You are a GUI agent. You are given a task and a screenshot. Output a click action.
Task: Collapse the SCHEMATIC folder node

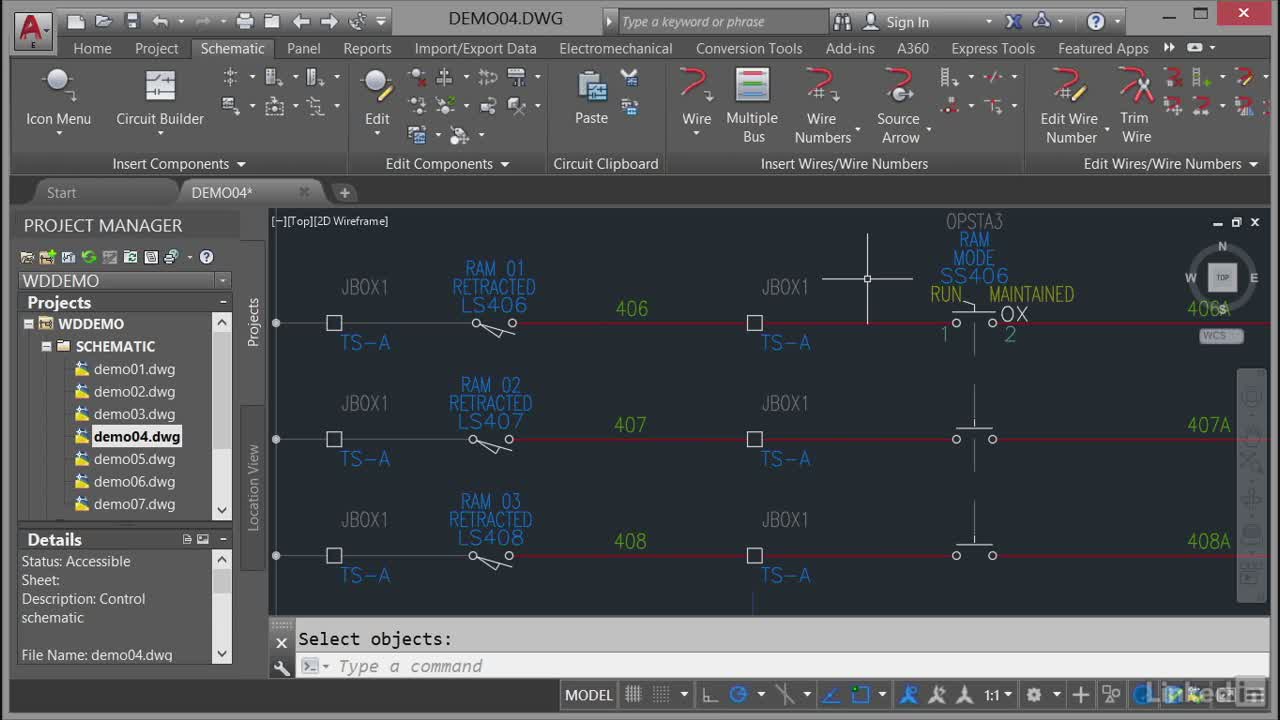tap(46, 347)
